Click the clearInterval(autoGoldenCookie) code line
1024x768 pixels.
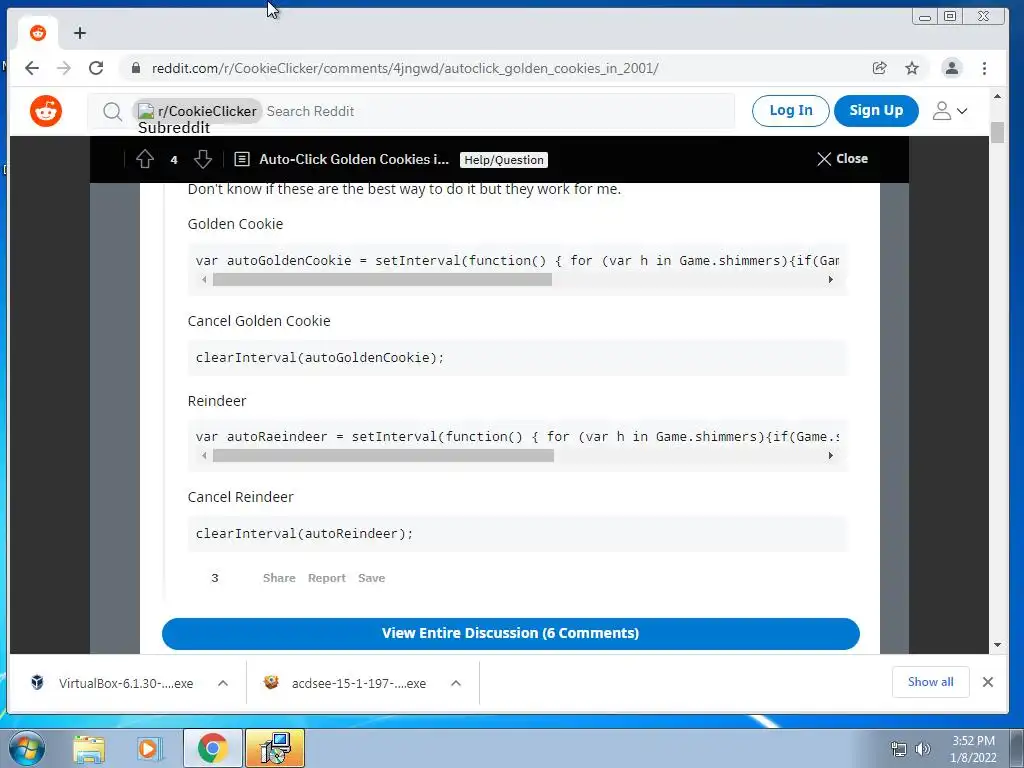click(319, 357)
